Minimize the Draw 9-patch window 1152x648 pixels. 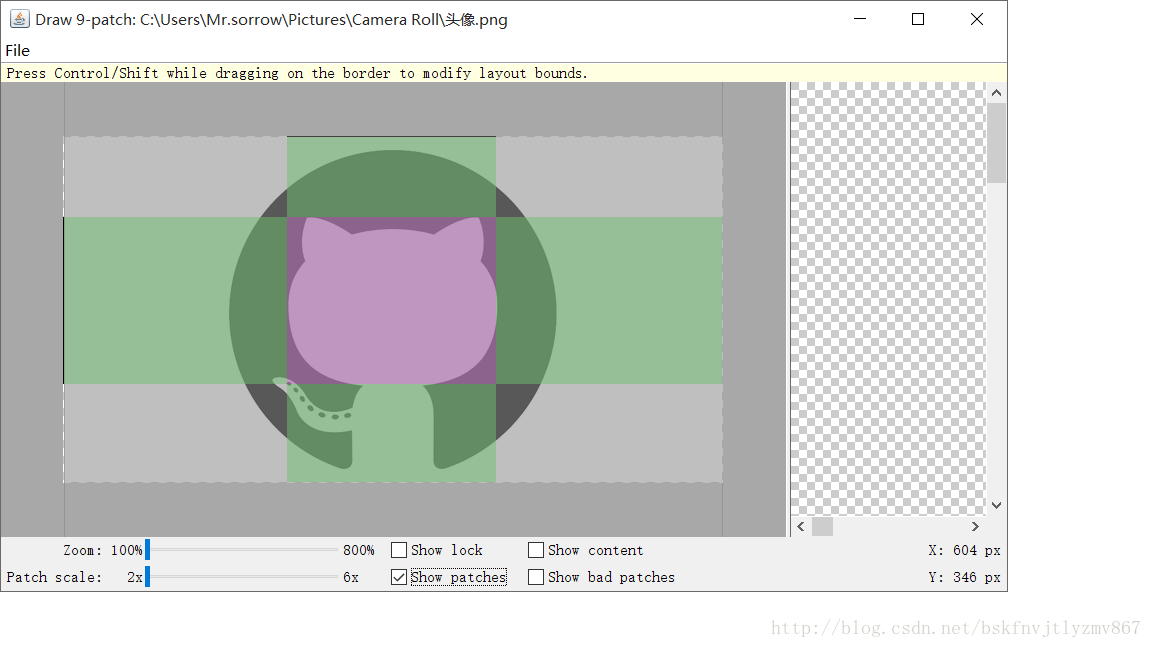(860, 19)
